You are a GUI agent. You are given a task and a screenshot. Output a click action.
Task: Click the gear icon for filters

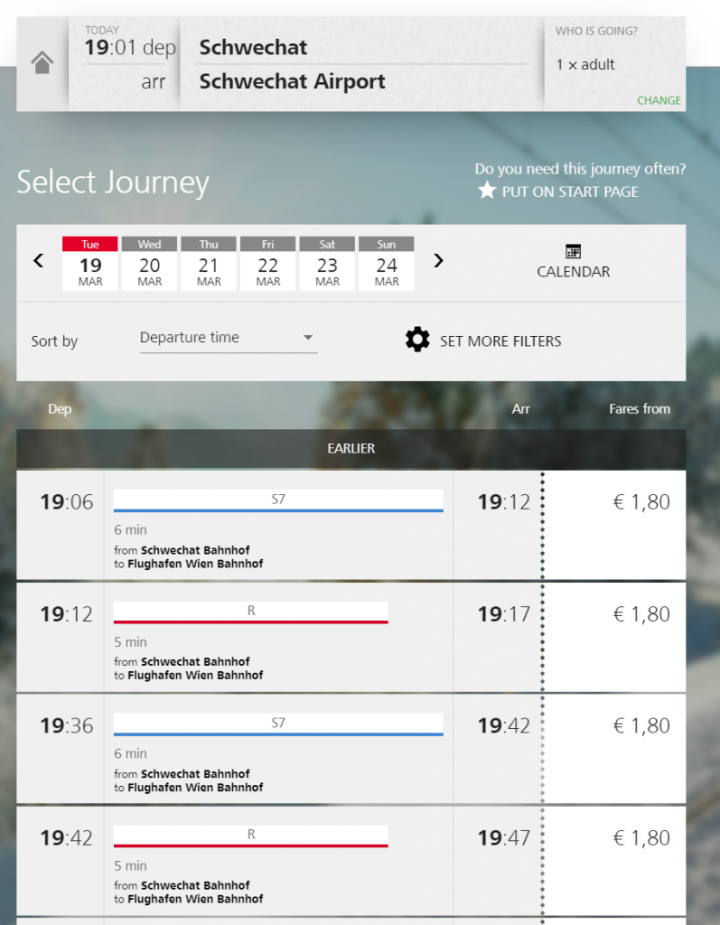click(x=417, y=340)
